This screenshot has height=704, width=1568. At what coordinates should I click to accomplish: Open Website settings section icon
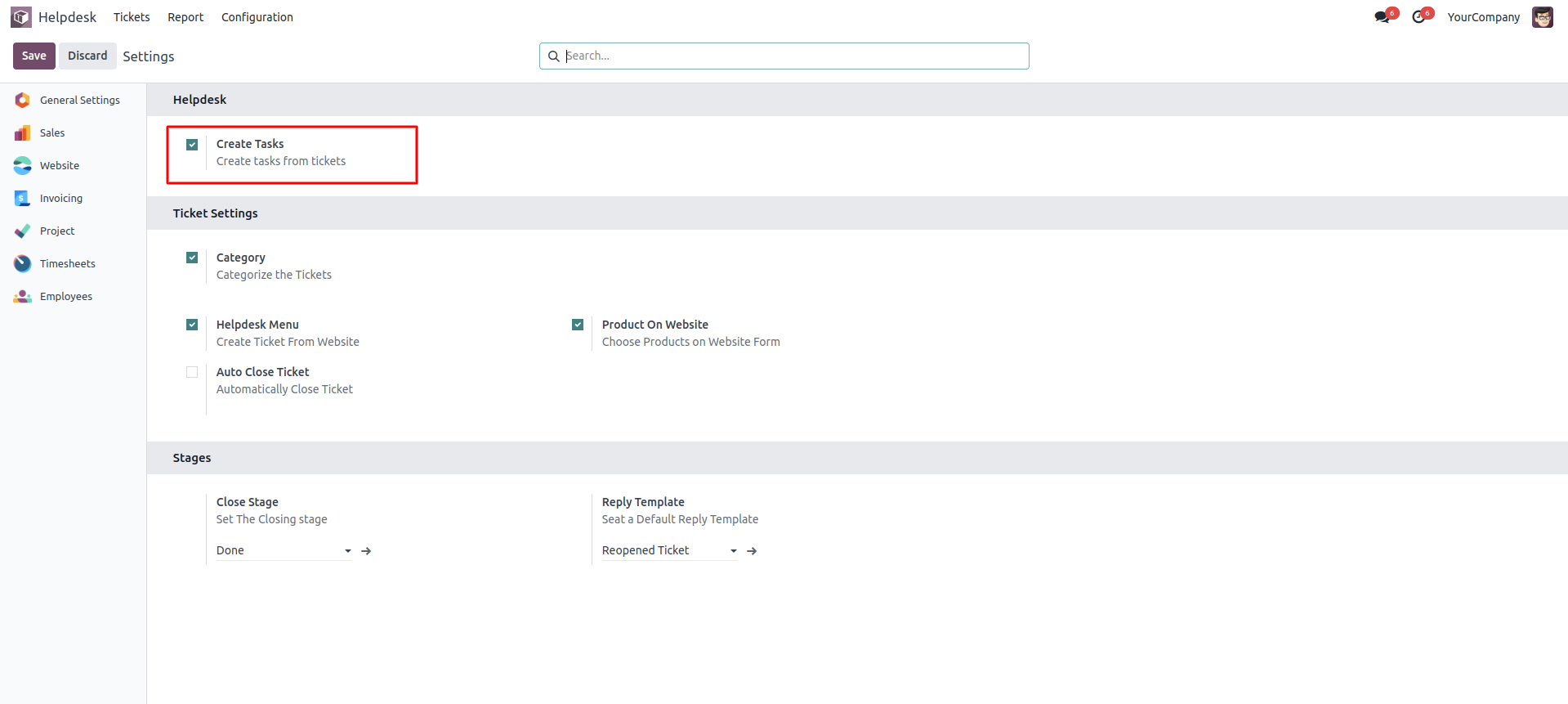click(x=23, y=166)
